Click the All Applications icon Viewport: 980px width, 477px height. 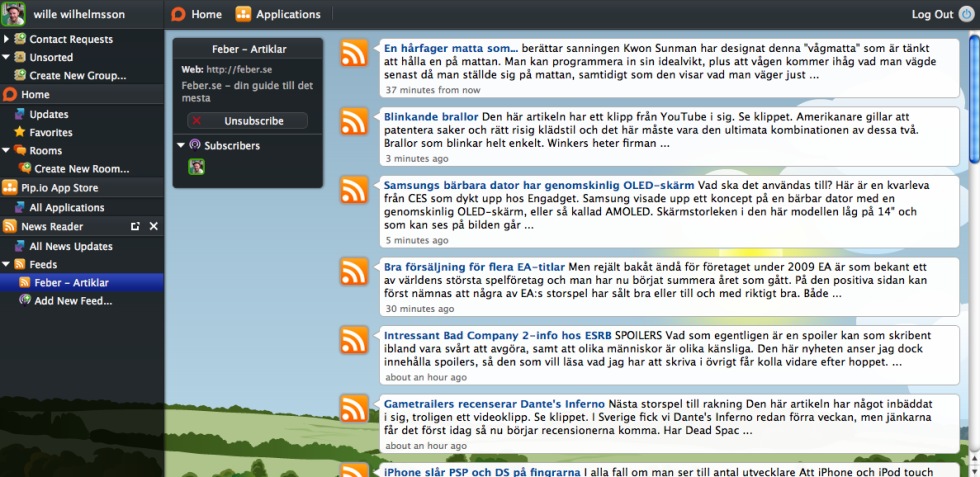(x=20, y=207)
